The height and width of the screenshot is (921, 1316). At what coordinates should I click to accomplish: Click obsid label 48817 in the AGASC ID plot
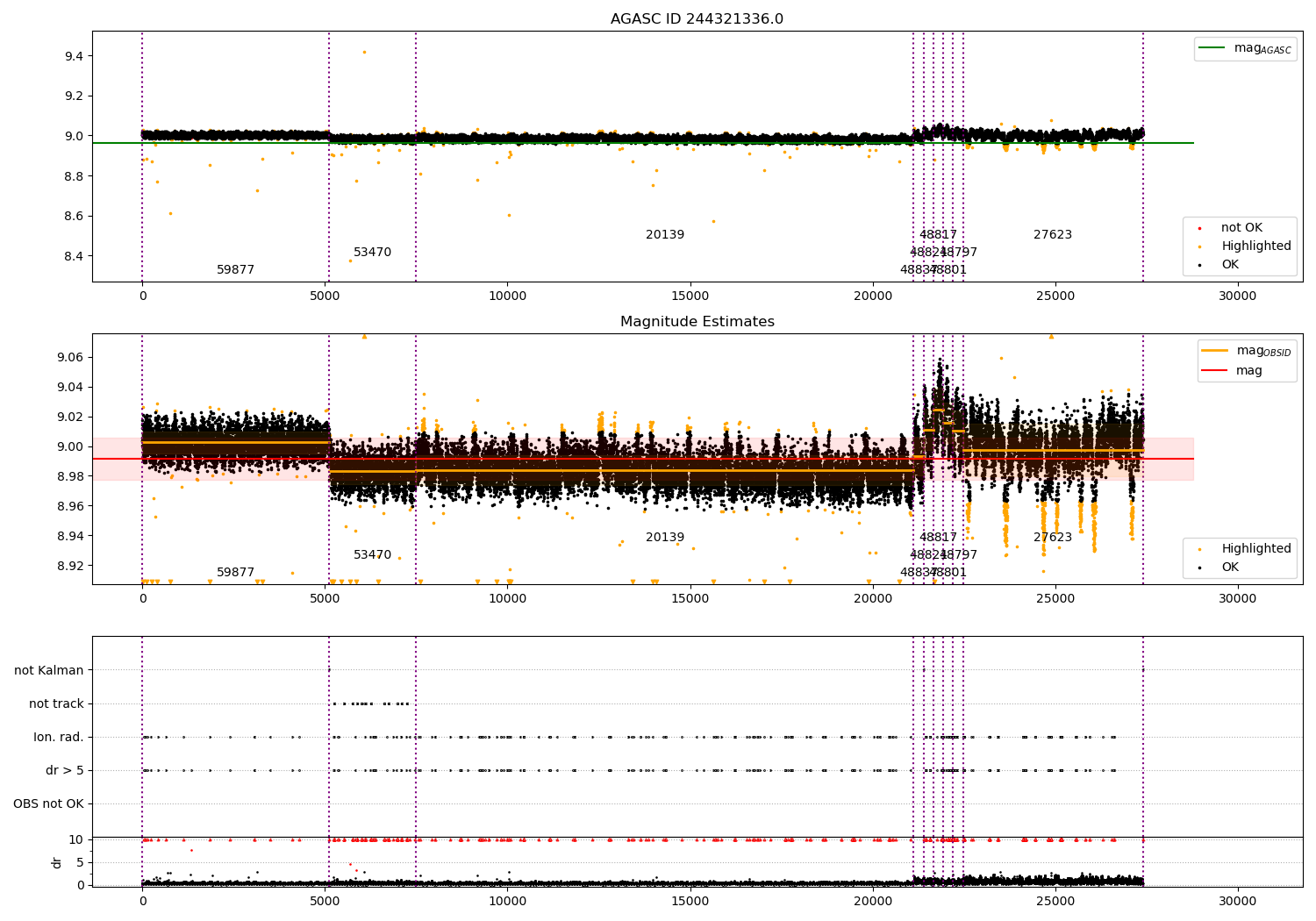point(938,235)
